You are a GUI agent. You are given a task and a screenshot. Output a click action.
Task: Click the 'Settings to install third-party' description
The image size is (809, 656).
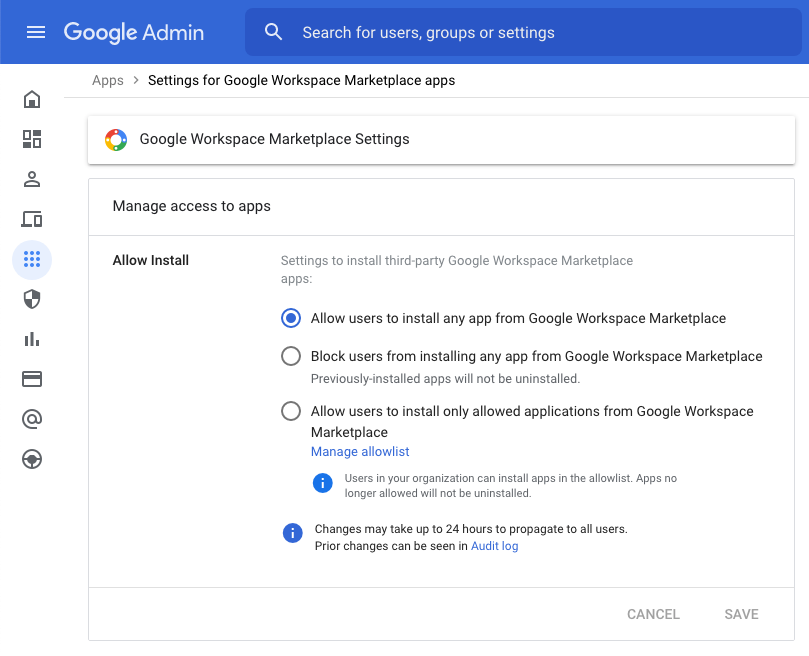pyautogui.click(x=457, y=269)
